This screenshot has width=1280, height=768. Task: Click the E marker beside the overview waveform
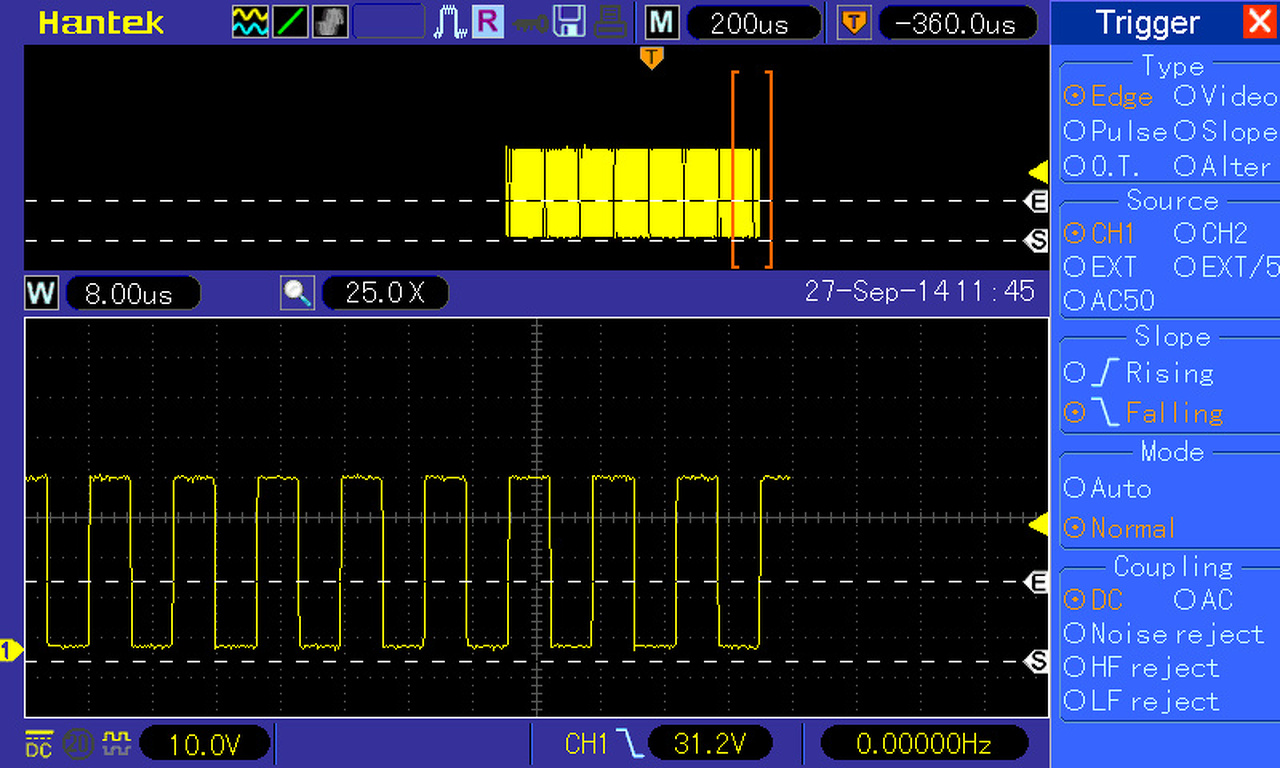pos(1038,201)
